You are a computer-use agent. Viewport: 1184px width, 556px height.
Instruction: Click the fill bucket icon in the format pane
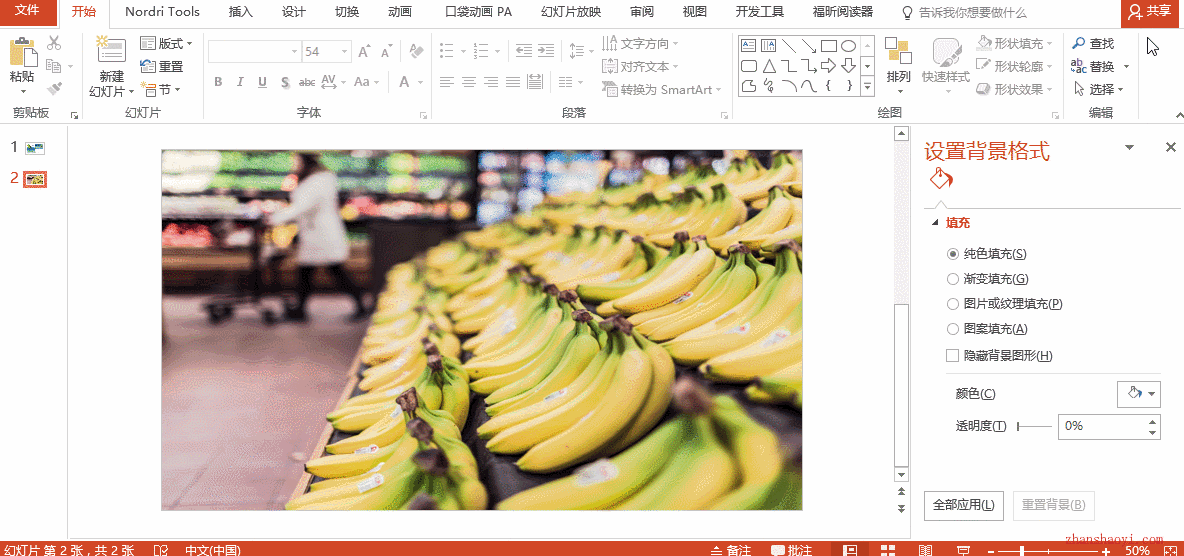click(940, 178)
